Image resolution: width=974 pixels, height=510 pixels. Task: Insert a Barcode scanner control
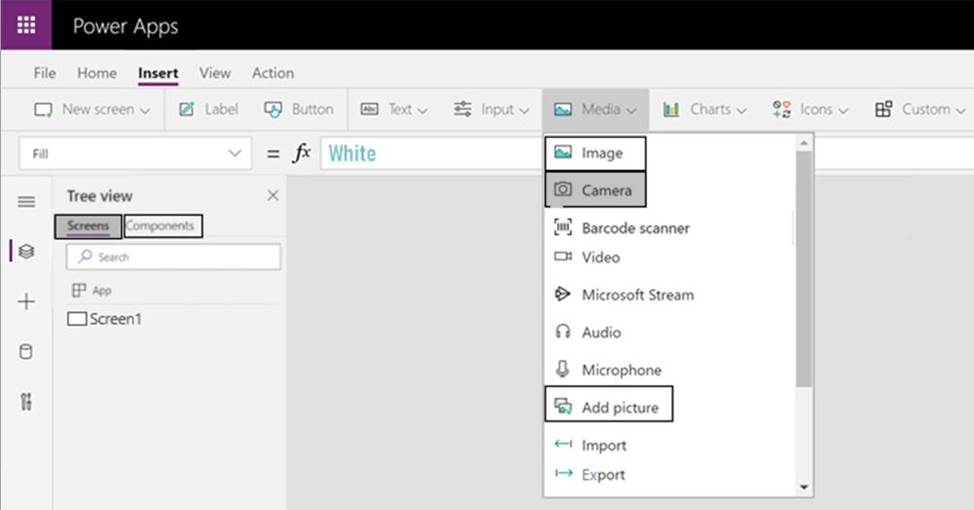point(634,228)
